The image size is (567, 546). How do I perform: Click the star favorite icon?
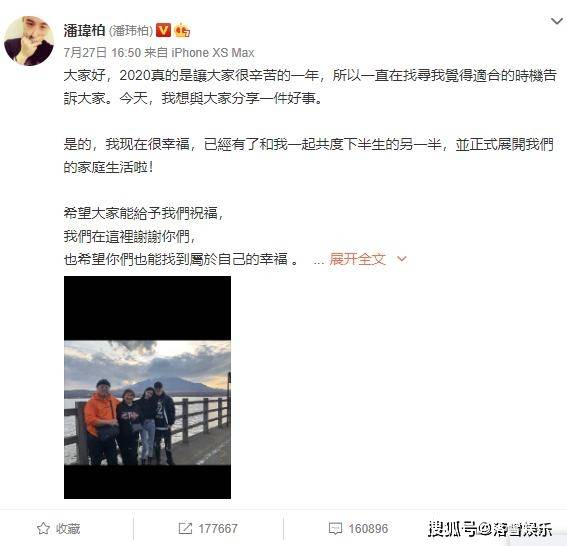click(x=43, y=528)
